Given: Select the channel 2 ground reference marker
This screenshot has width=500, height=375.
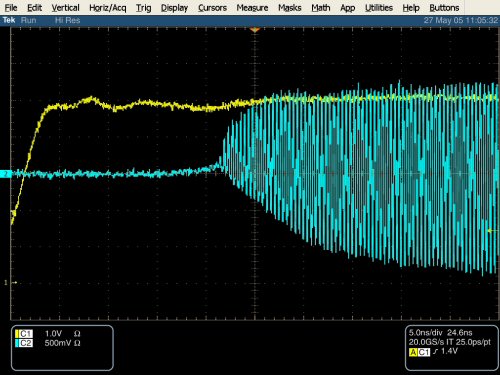Looking at the screenshot, I should (x=6, y=174).
